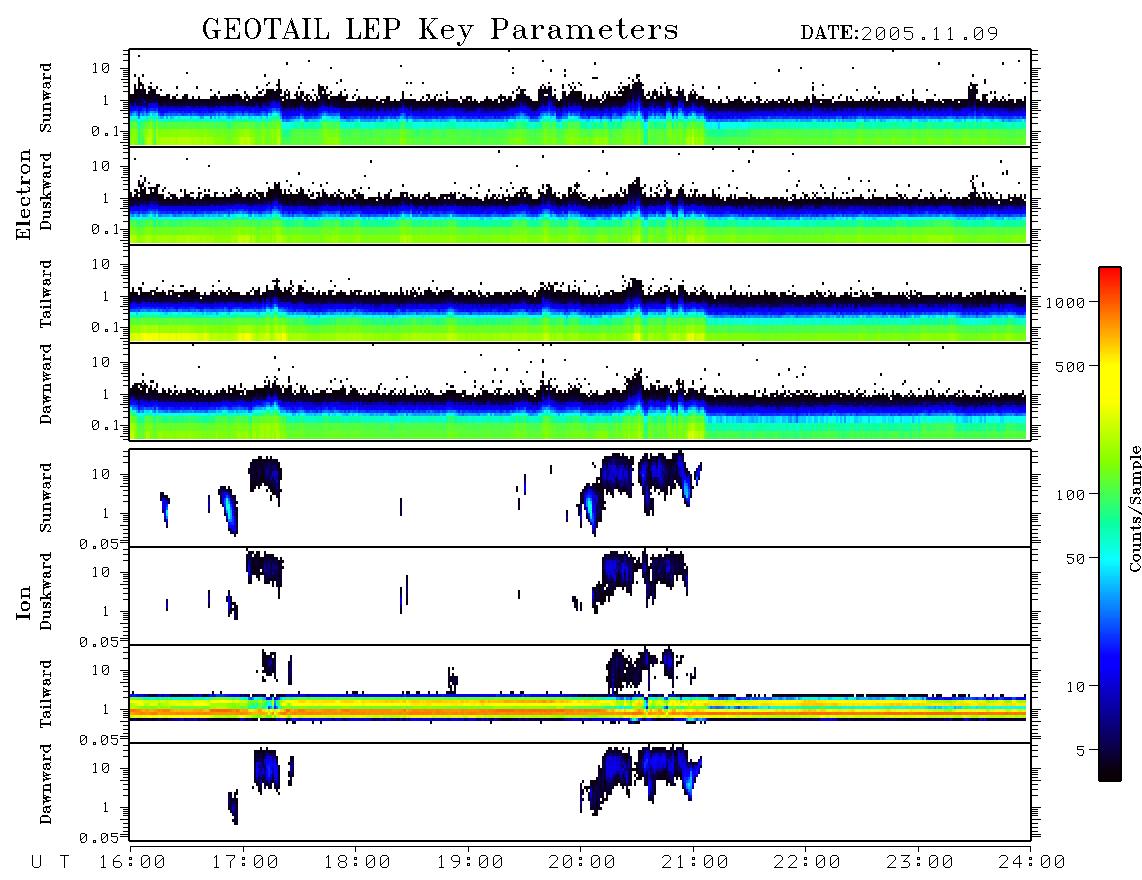Click the "U T" time axis label
The height and width of the screenshot is (880, 1142).
(x=51, y=863)
